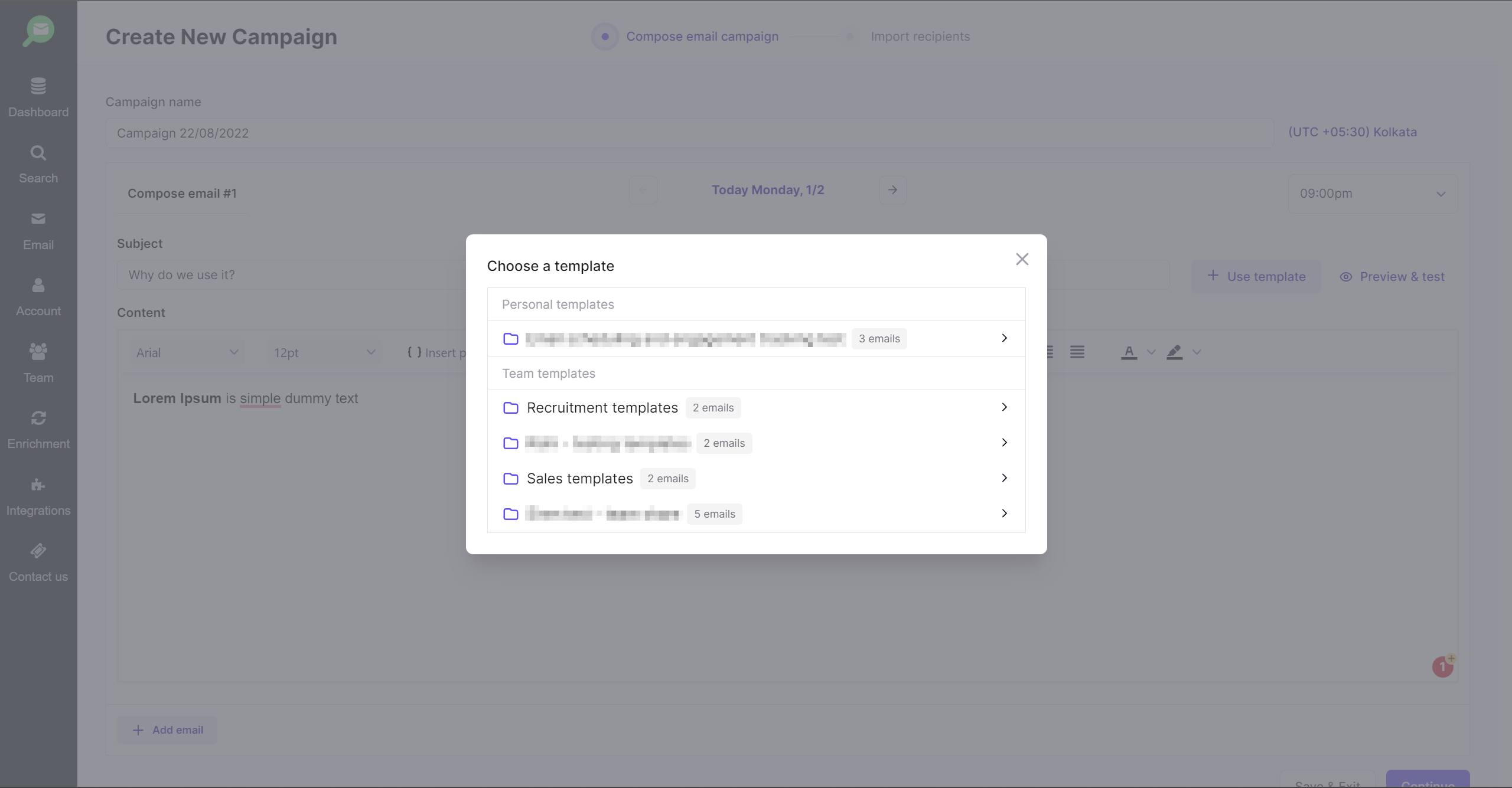The image size is (1512, 788).
Task: Expand the team folder containing 5 emails
Action: tap(1004, 514)
